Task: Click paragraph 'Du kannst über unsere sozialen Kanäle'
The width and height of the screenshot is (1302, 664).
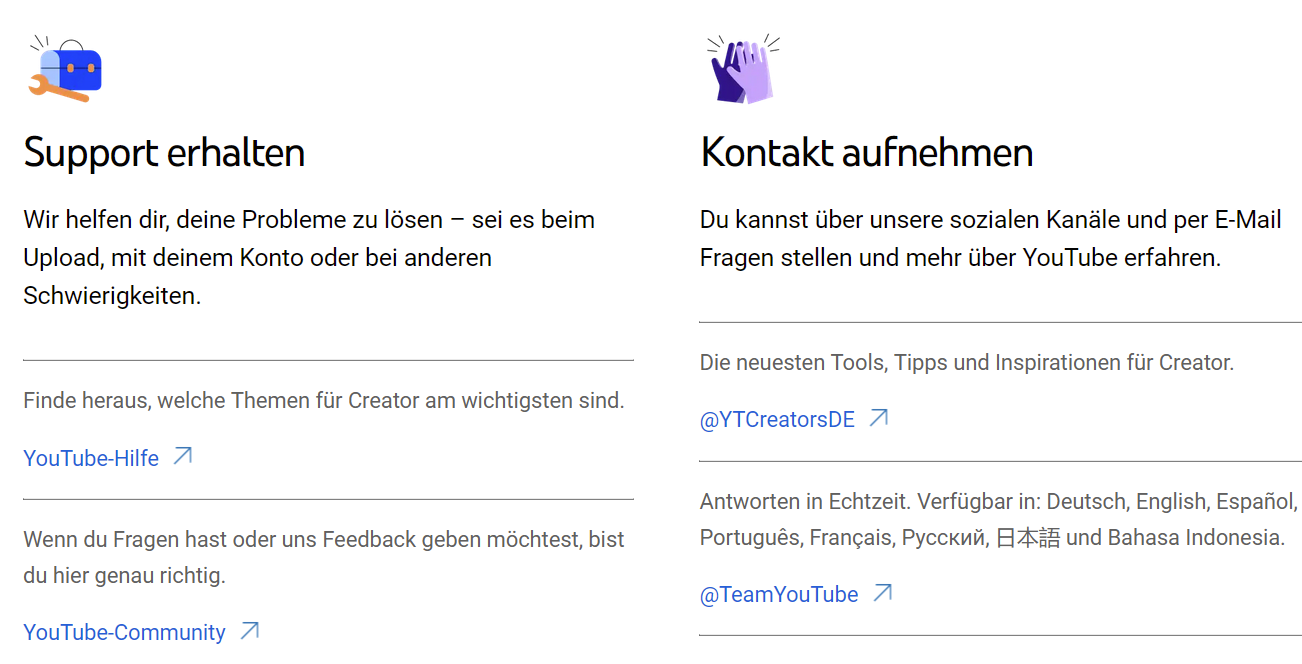Action: (991, 238)
